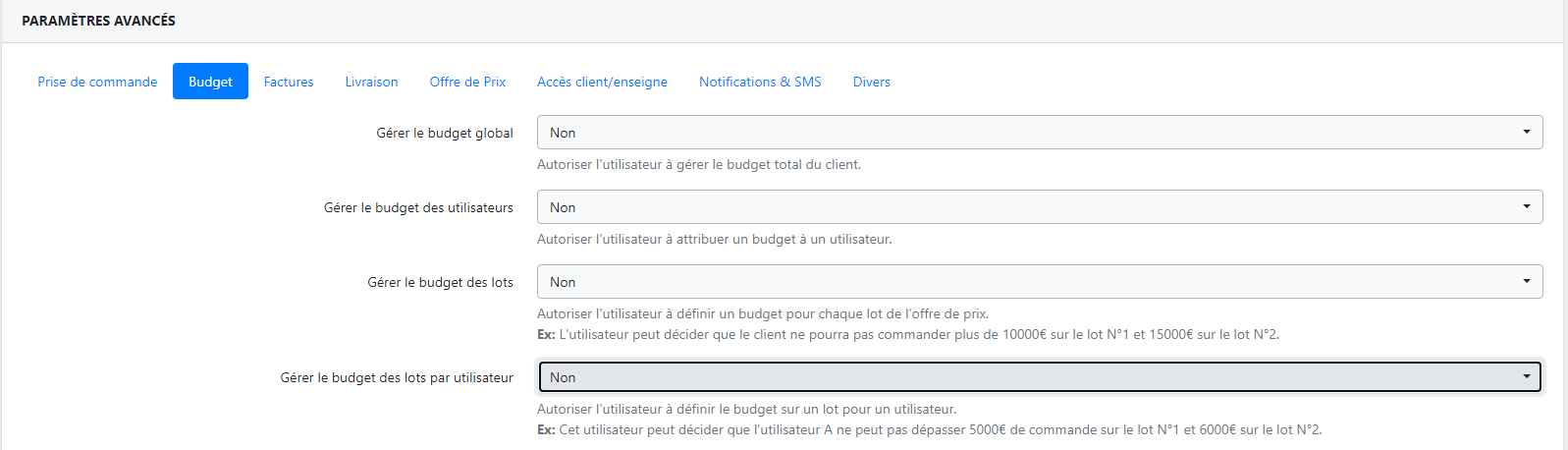Image resolution: width=1568 pixels, height=450 pixels.
Task: Go to the Livraison tab
Action: coord(371,82)
